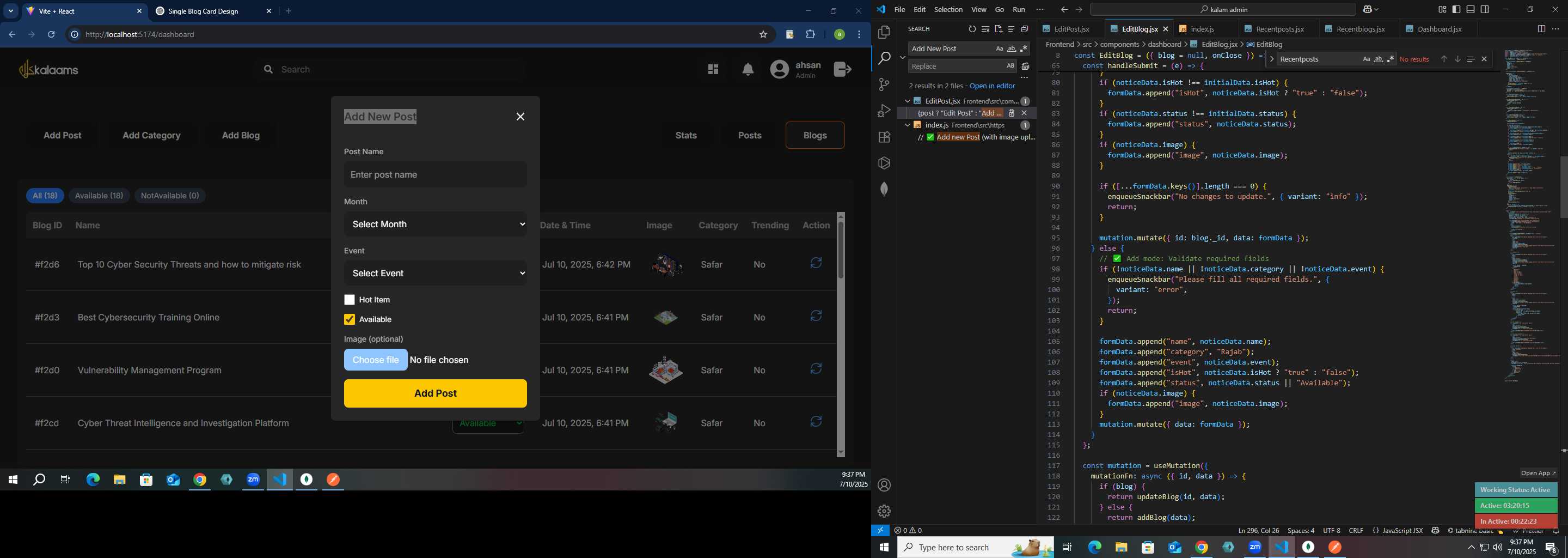Dismiss the EditPost.jsx search match row
This screenshot has width=1568, height=558.
point(1025,113)
